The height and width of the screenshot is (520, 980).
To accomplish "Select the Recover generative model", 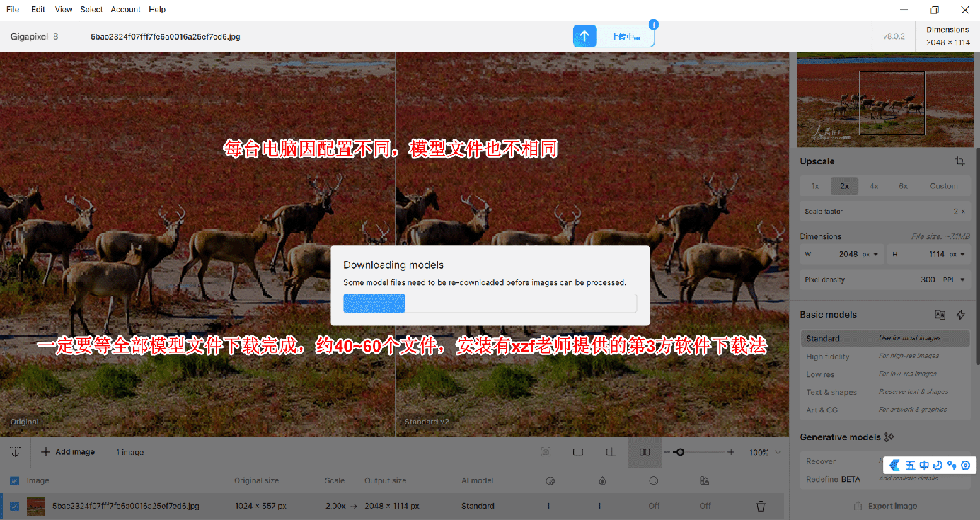I will pyautogui.click(x=842, y=461).
